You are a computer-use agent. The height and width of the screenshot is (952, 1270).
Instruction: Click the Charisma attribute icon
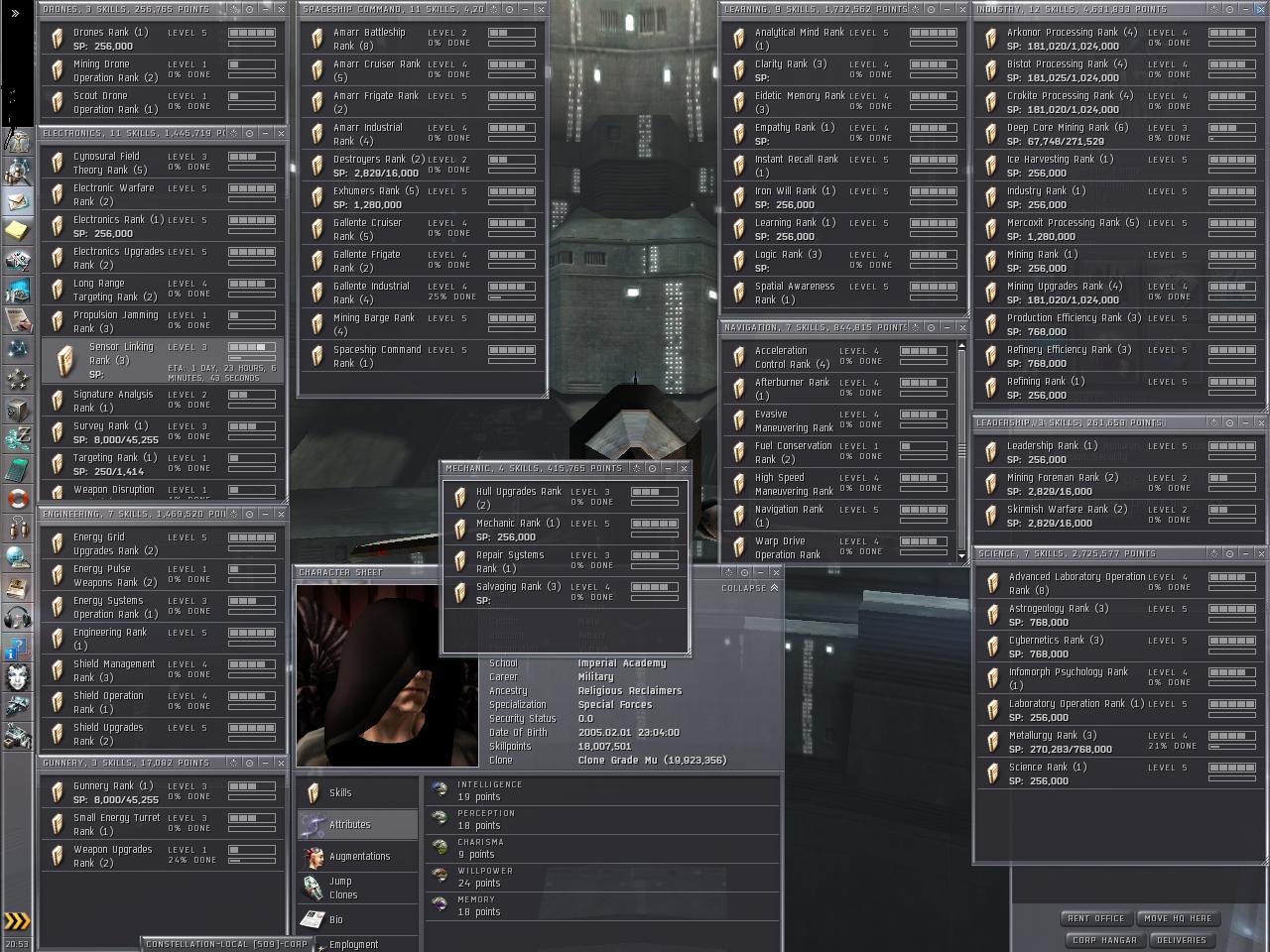coord(440,848)
